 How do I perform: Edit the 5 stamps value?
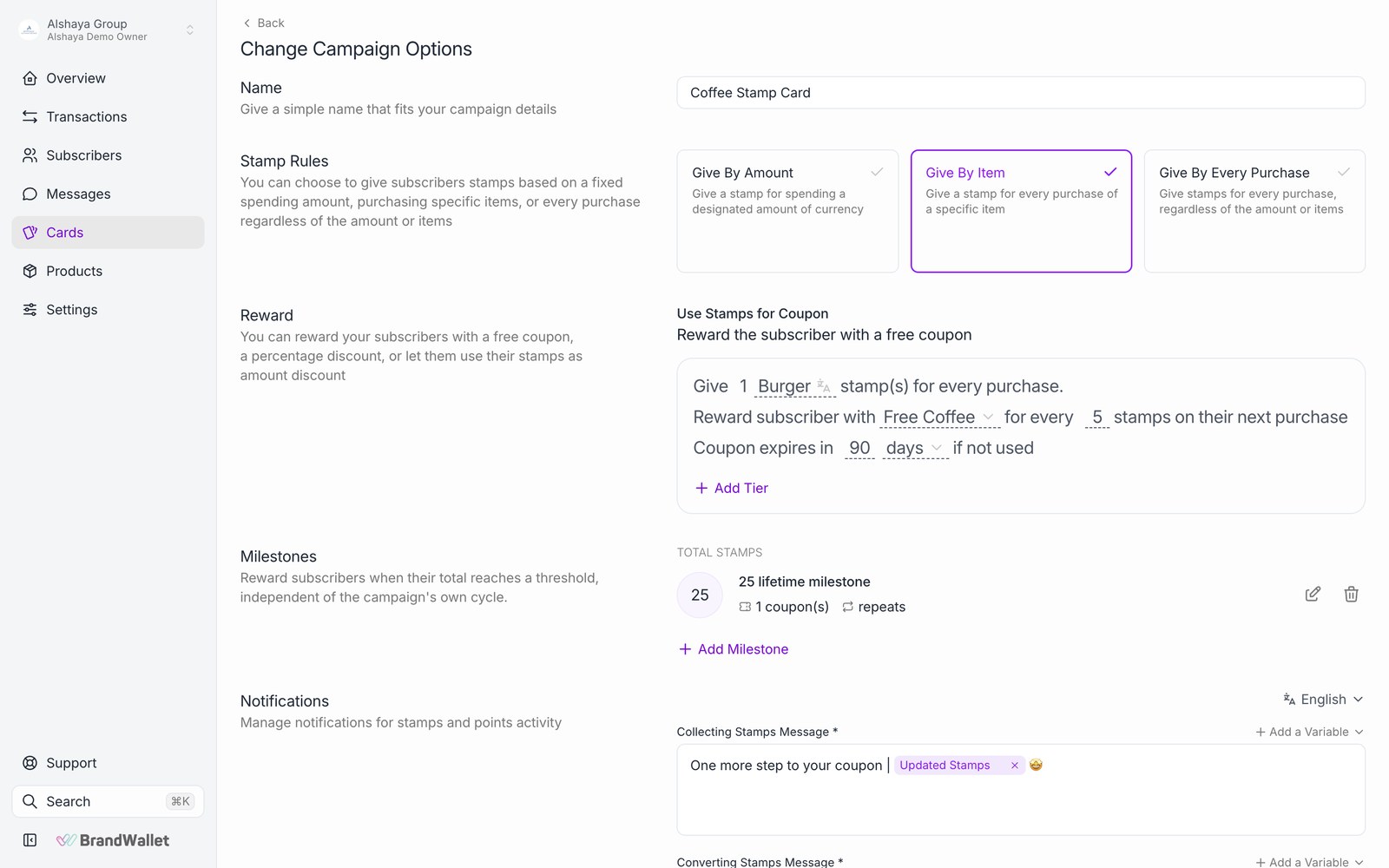click(1097, 418)
